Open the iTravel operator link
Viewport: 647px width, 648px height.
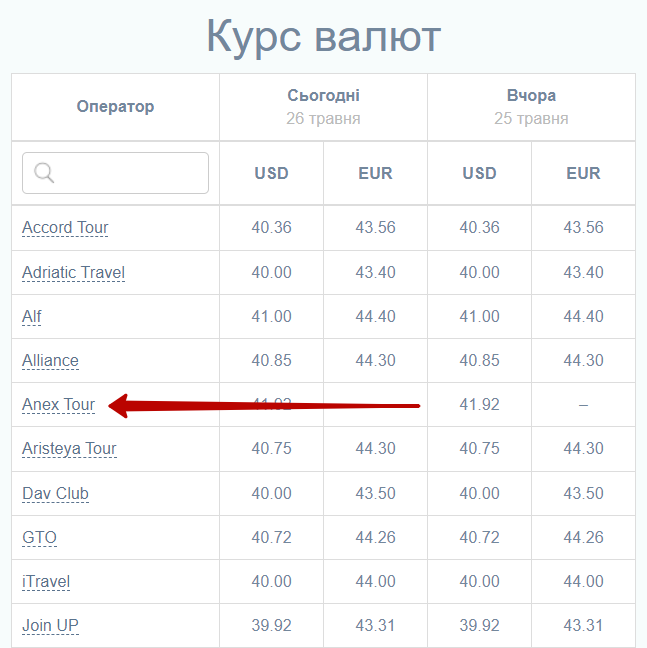[x=46, y=582]
